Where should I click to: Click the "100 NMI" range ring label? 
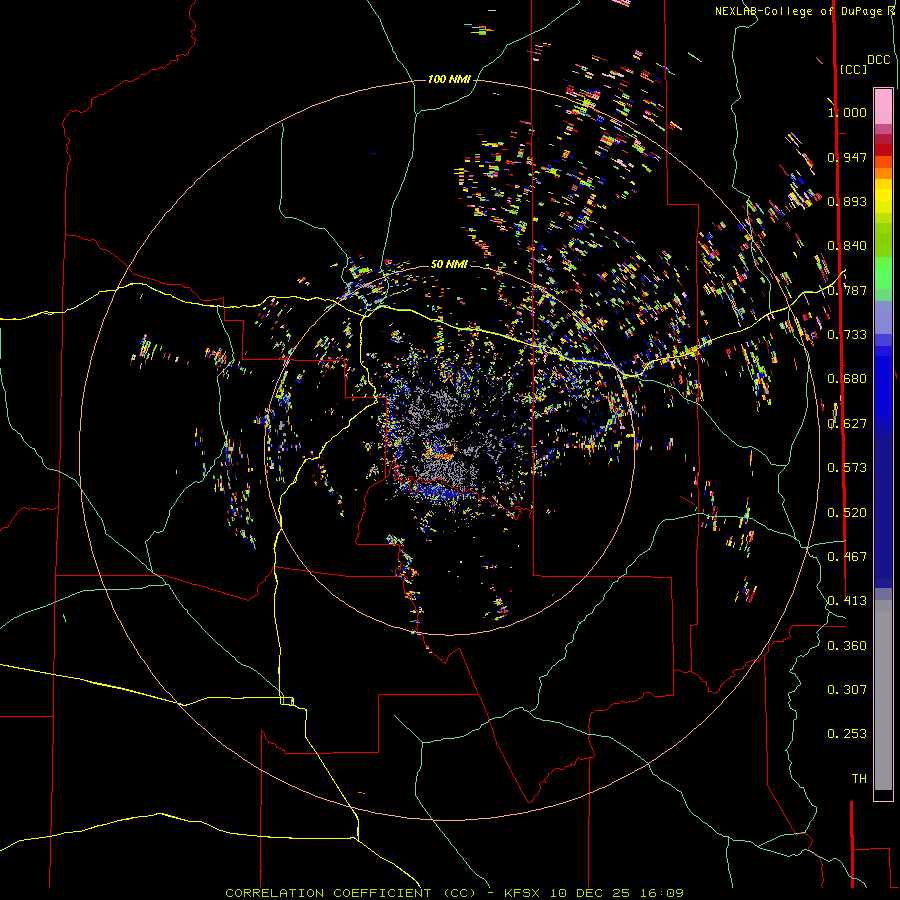click(449, 79)
